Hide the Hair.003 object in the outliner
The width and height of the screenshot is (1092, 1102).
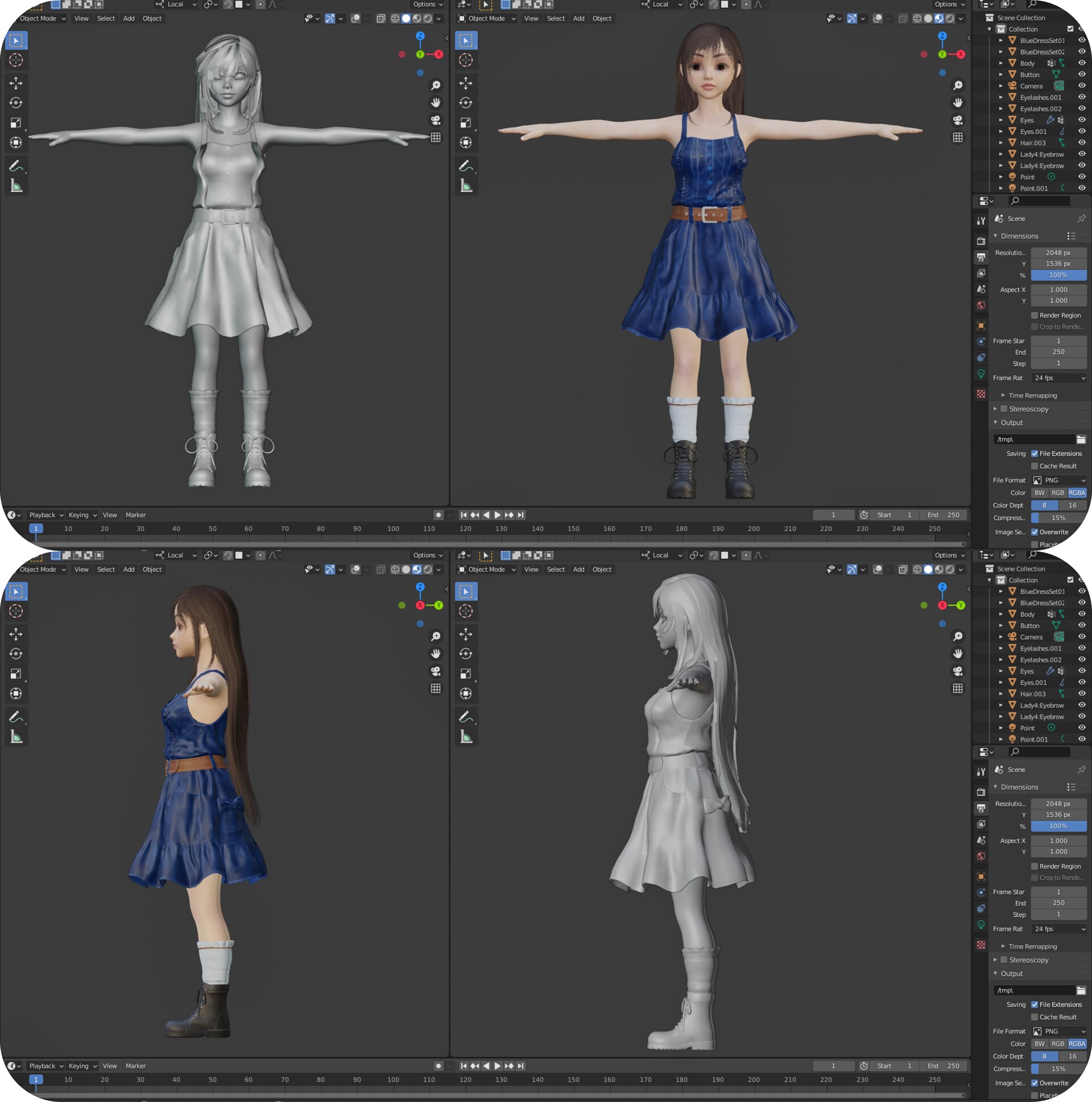(x=1082, y=143)
